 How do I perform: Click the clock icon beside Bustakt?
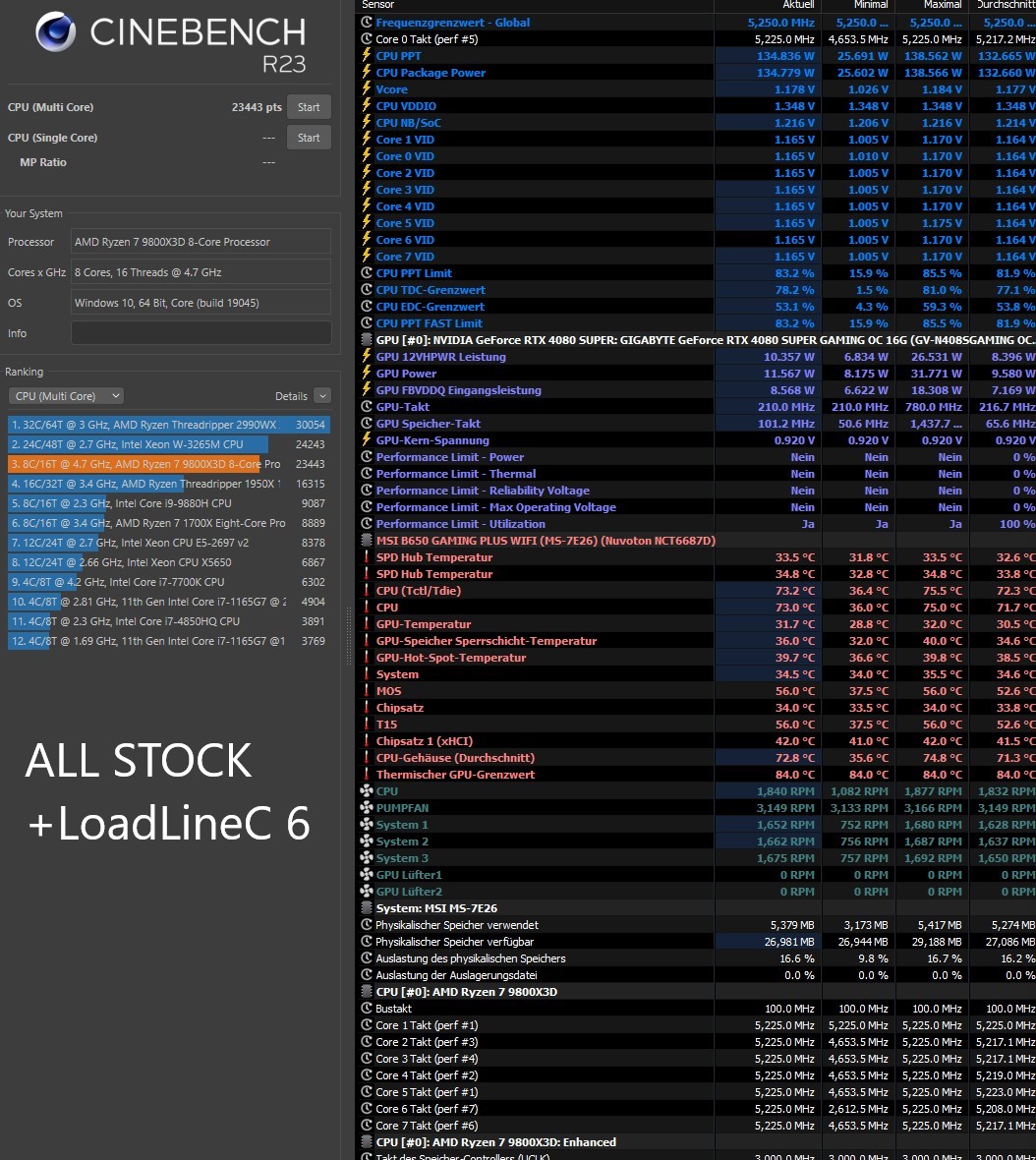click(x=367, y=1009)
